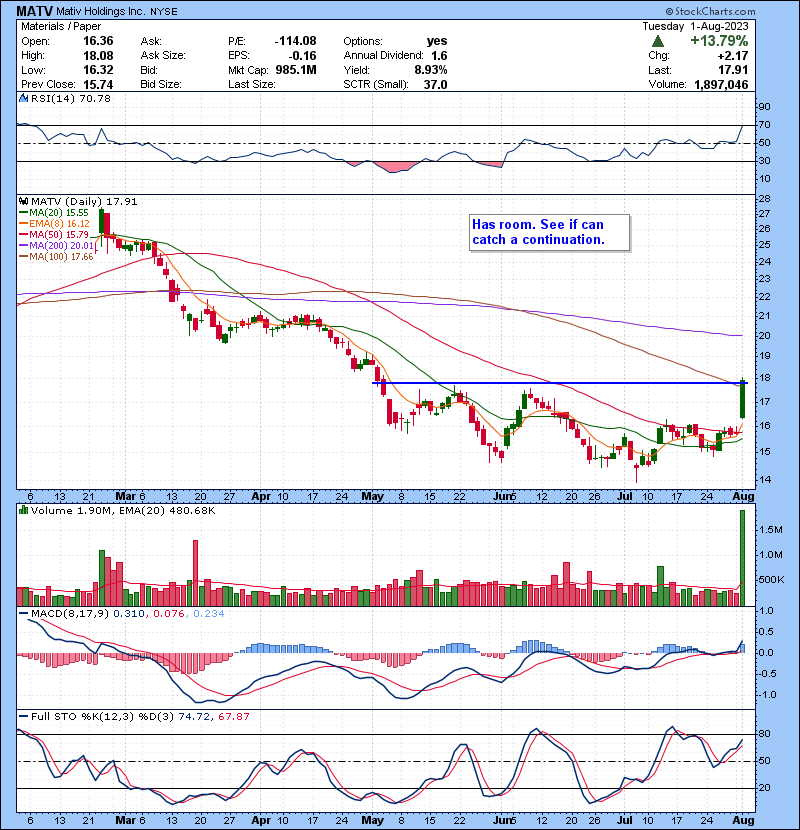Click the 'Has room' annotation text box
The height and width of the screenshot is (830, 800).
550,232
